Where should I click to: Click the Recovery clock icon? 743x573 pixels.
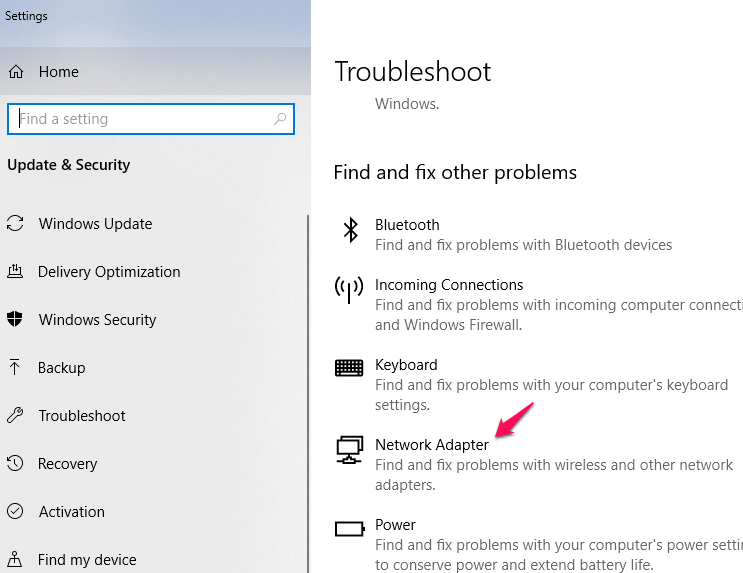[x=15, y=464]
